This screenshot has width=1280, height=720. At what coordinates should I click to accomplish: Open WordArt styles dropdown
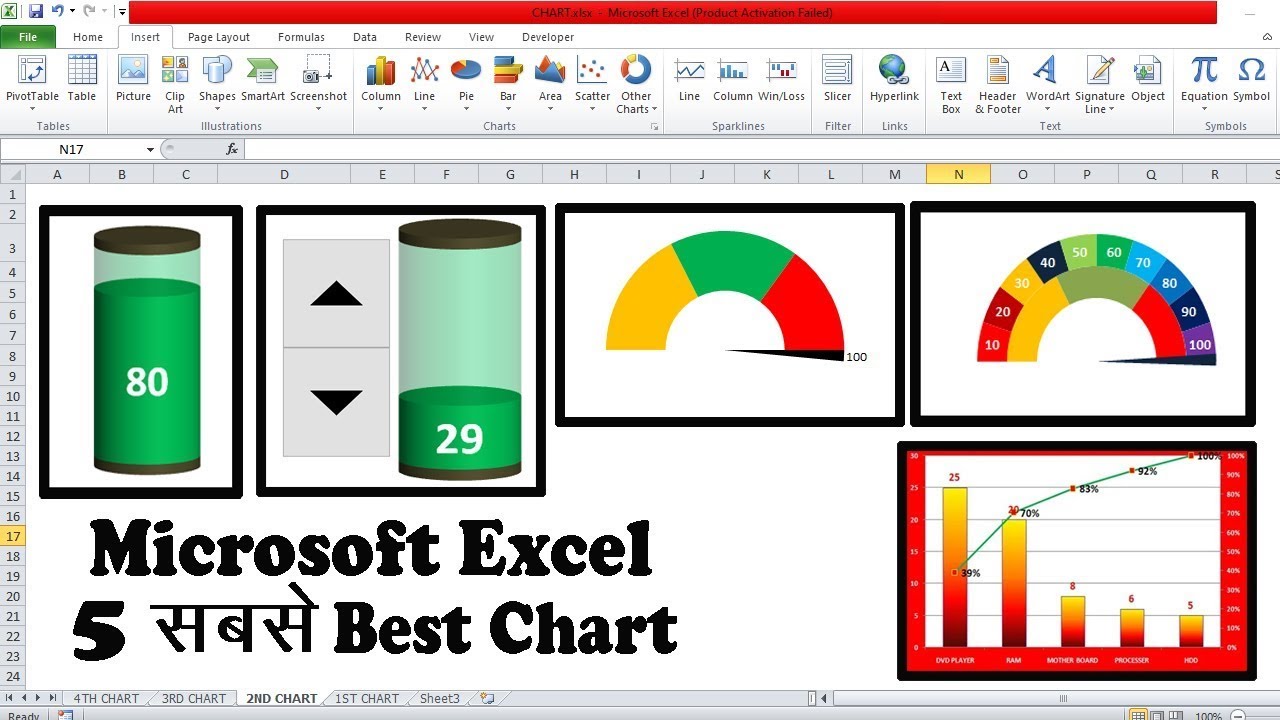(1048, 84)
